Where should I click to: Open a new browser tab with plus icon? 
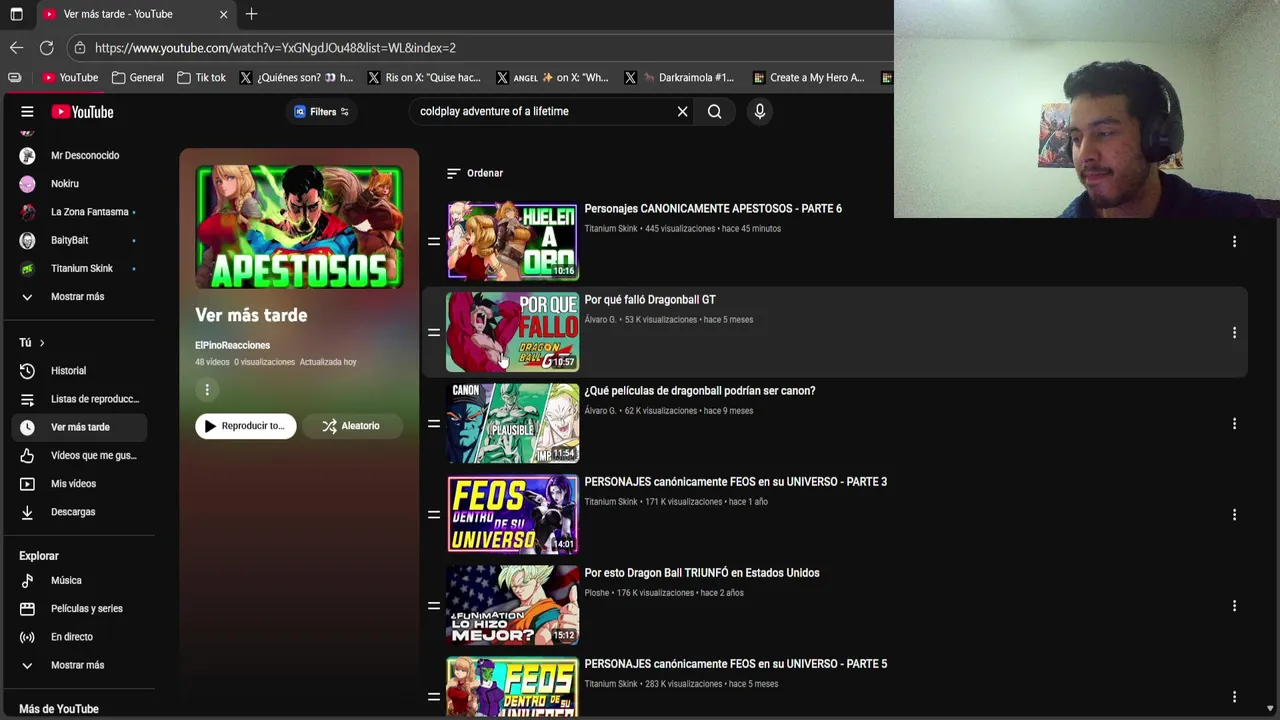(x=251, y=14)
